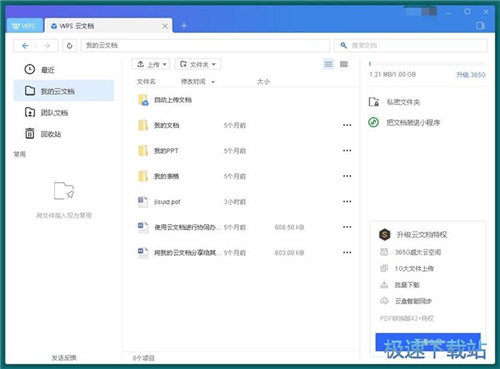Click the user account area in title bar
The height and width of the screenshot is (369, 500).
coord(422,12)
